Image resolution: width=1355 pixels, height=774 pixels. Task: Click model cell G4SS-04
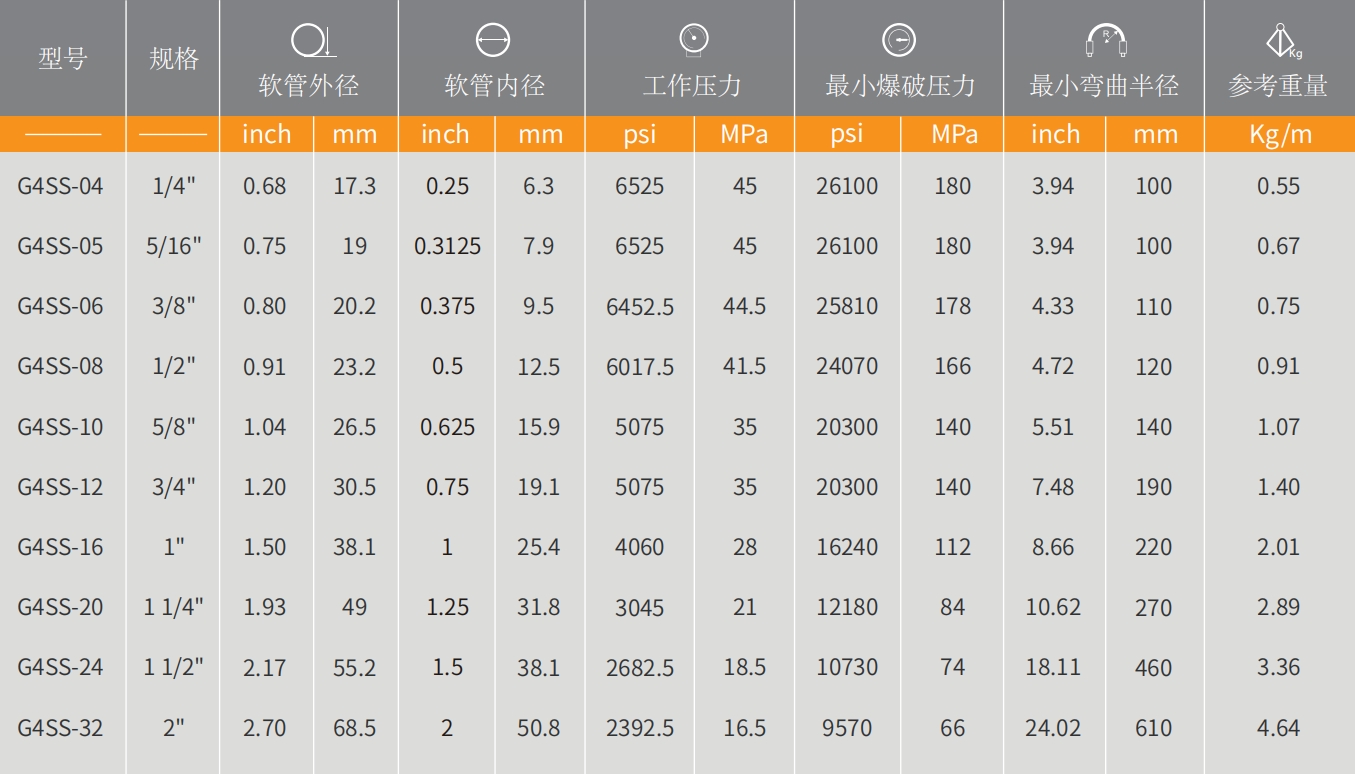[x=61, y=186]
